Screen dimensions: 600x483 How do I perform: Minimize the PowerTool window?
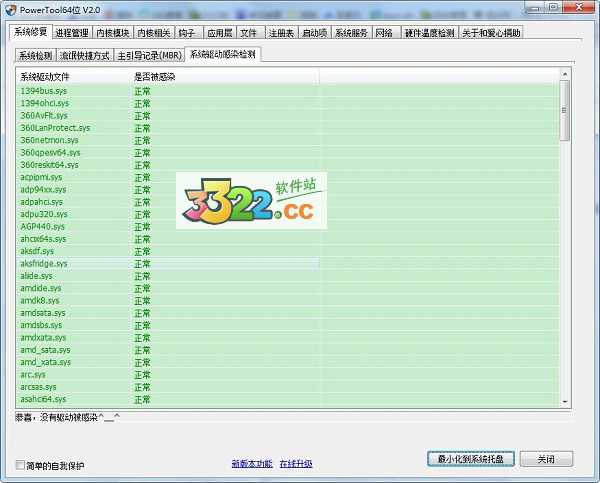pos(535,7)
